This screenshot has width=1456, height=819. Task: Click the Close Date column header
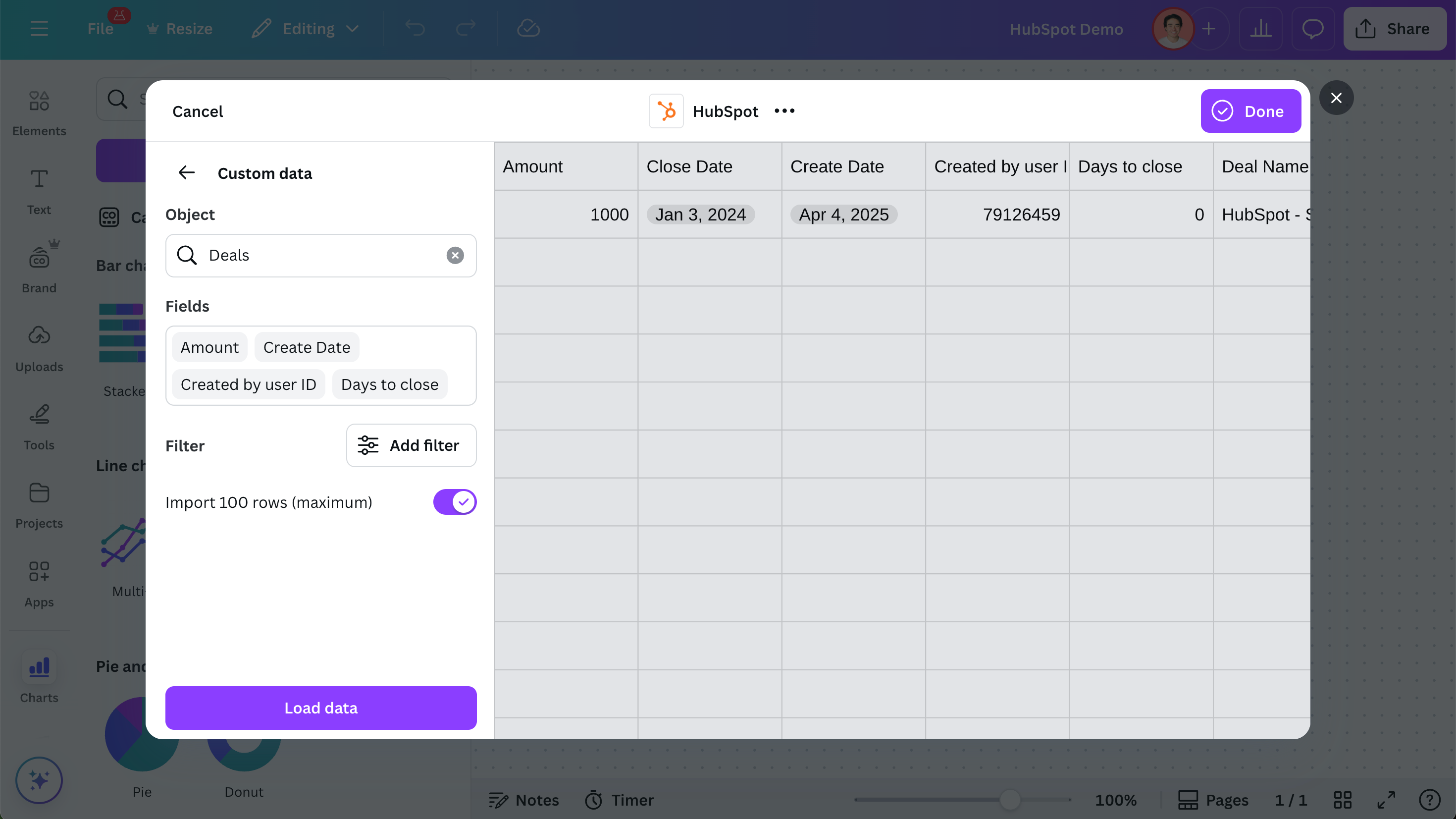tap(689, 166)
